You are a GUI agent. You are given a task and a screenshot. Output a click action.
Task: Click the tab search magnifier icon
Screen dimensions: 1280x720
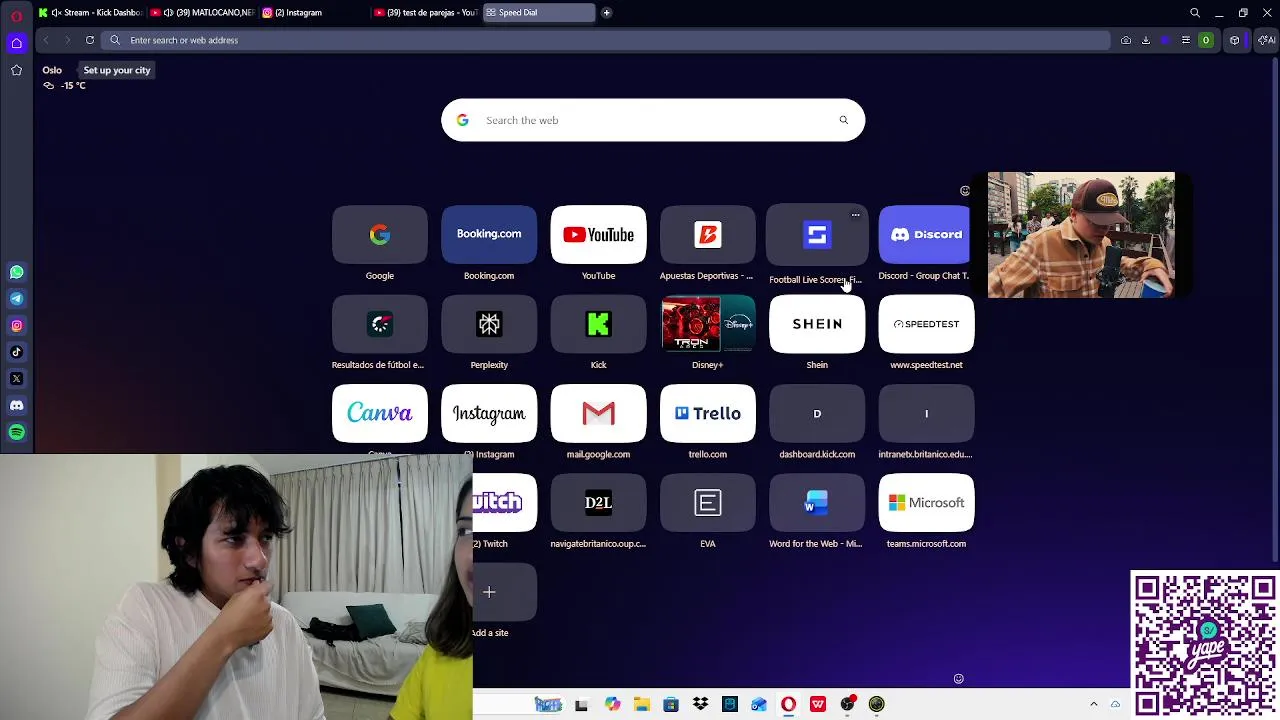[x=1195, y=13]
